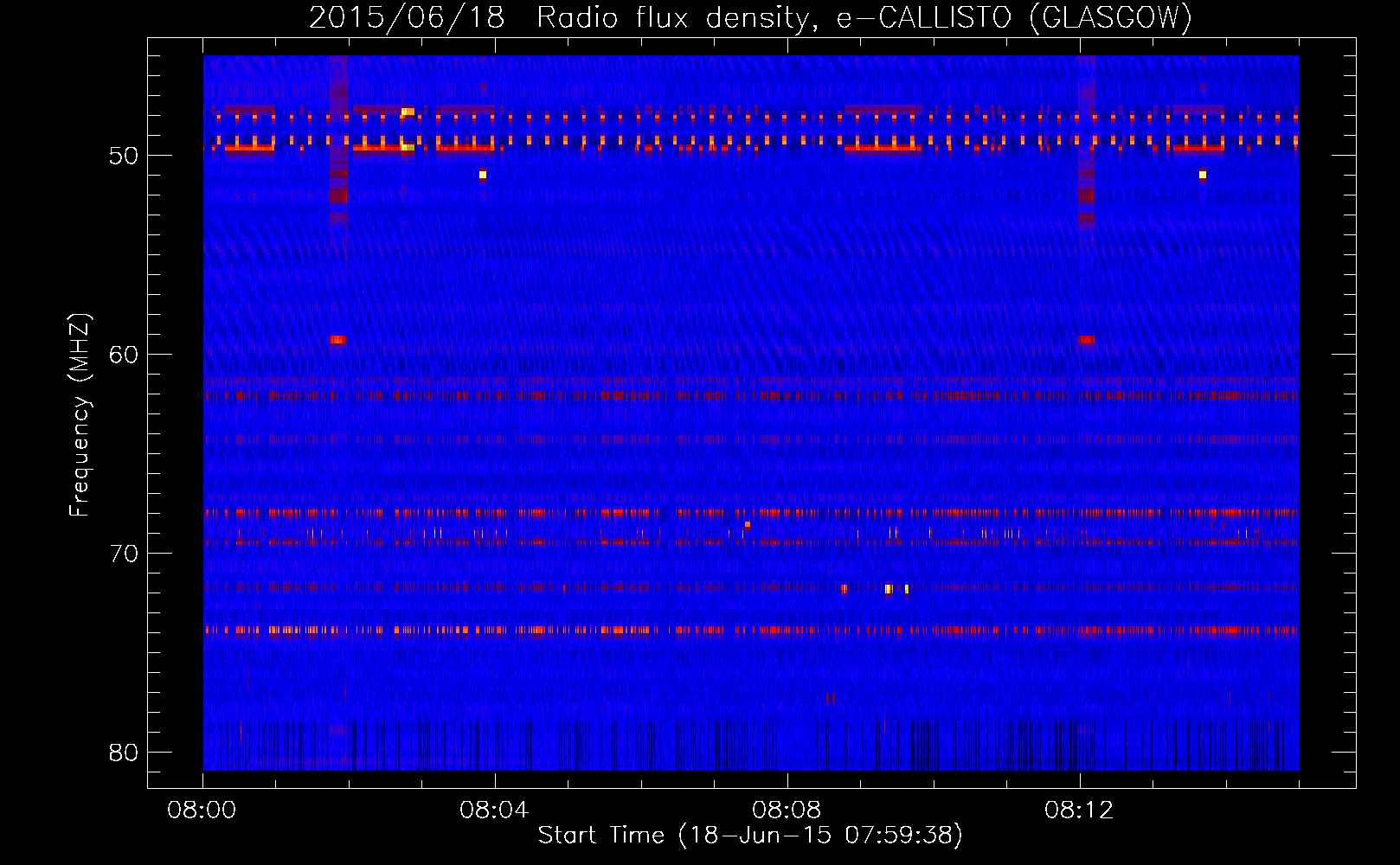The height and width of the screenshot is (865, 1400).
Task: Click the 70 frequency tick label
Action: pos(124,554)
